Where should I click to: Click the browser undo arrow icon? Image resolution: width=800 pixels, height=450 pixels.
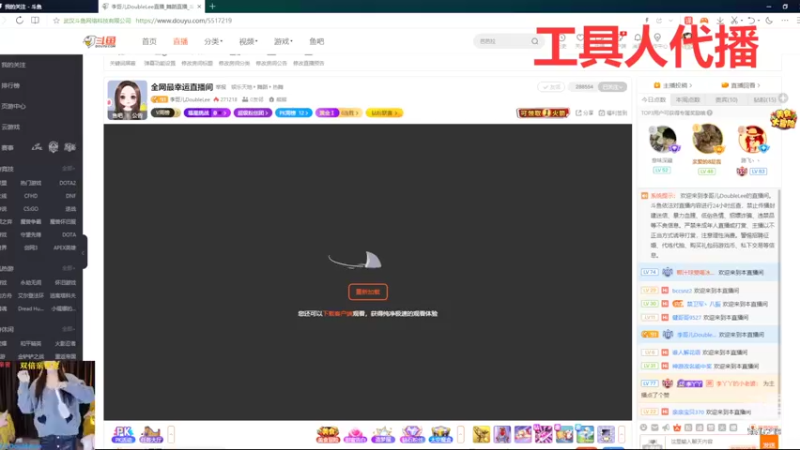tap(752, 20)
